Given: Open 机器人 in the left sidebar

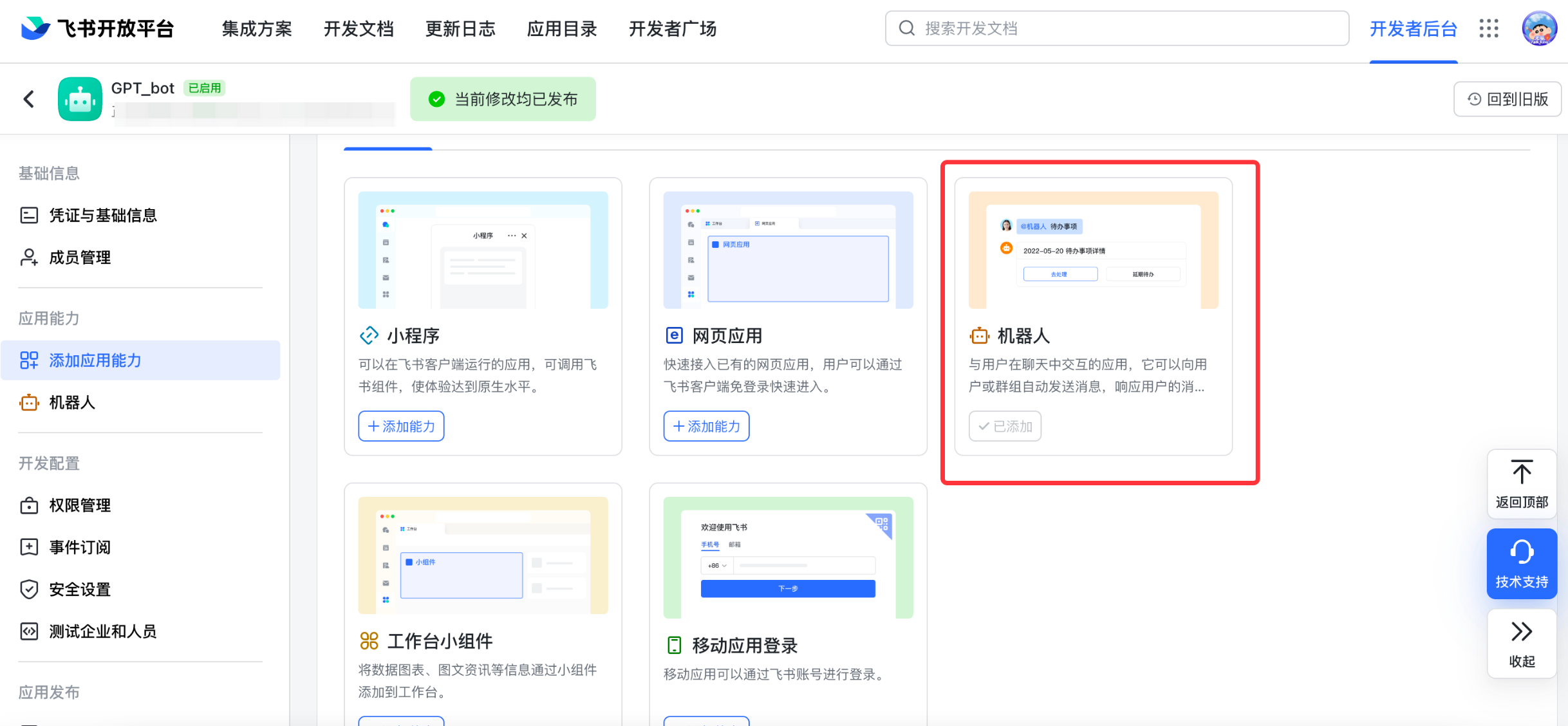Looking at the screenshot, I should pyautogui.click(x=72, y=403).
